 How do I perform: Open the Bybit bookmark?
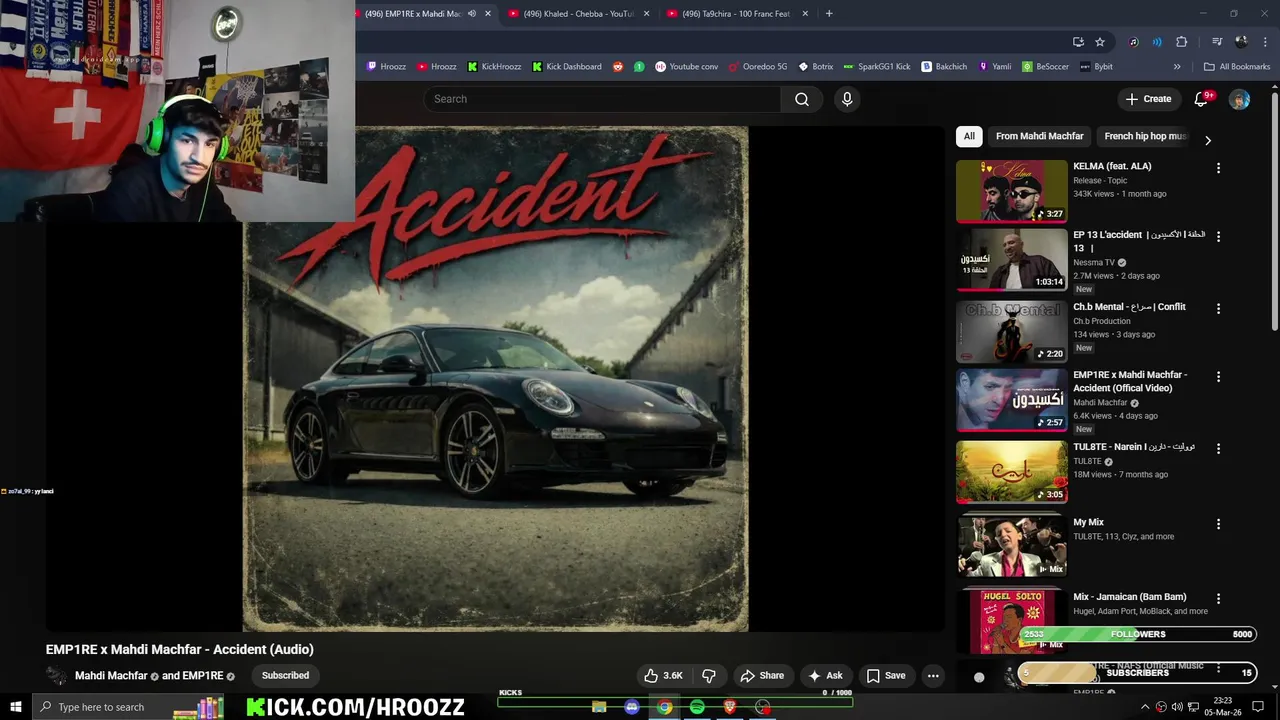coord(1096,66)
